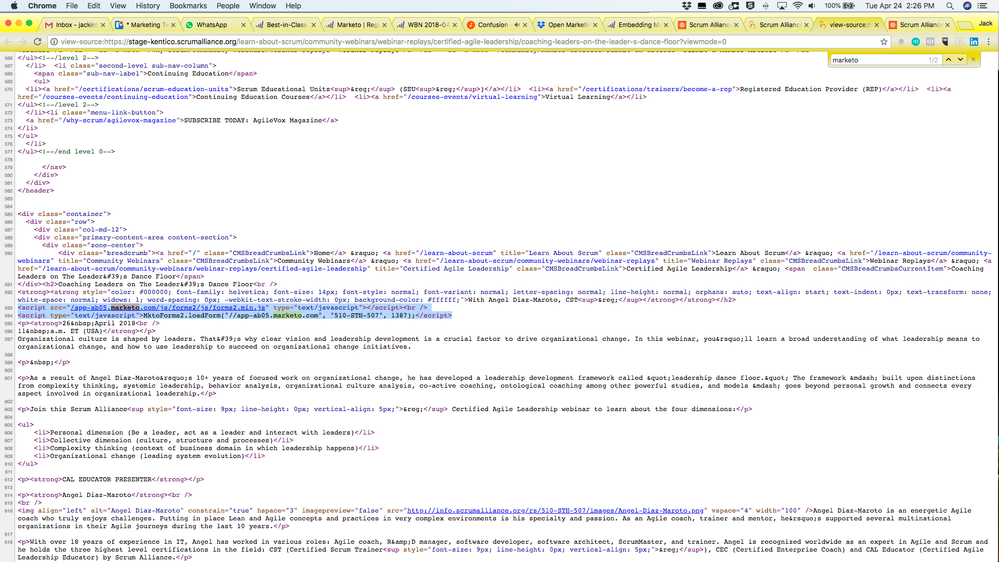The width and height of the screenshot is (999, 562).
Task: Jump to next find result
Action: (961, 60)
